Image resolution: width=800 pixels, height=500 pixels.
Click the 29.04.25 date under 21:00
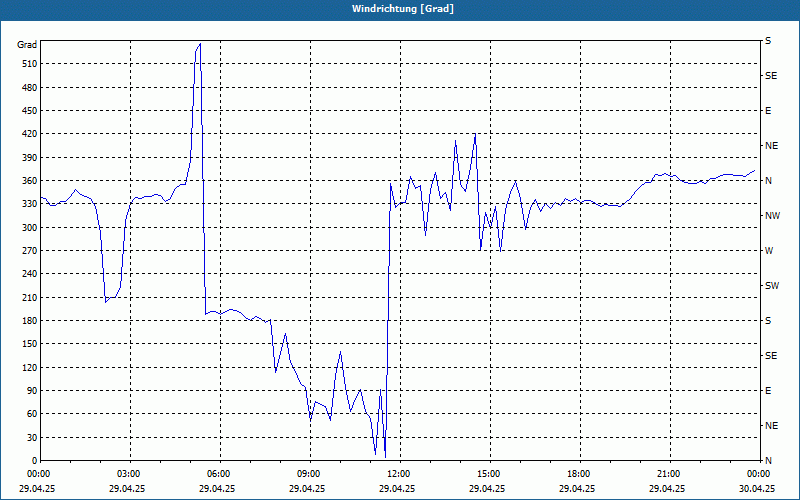[x=667, y=488]
